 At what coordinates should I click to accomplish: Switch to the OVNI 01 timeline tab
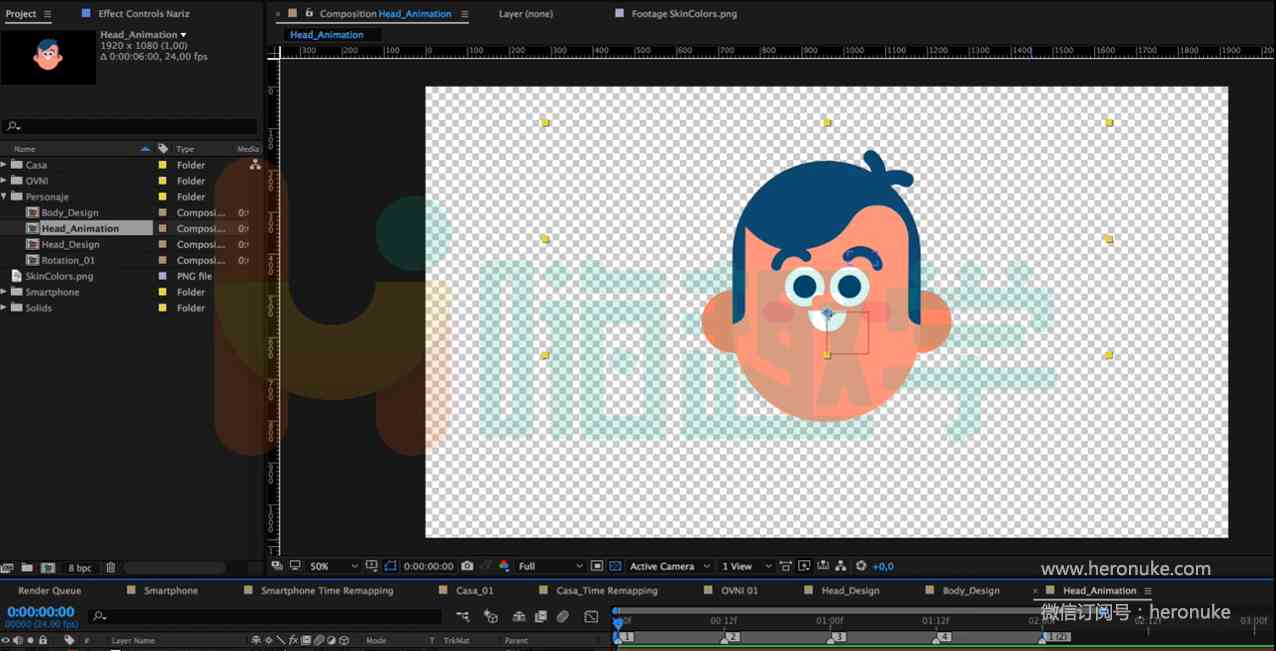[x=740, y=591]
